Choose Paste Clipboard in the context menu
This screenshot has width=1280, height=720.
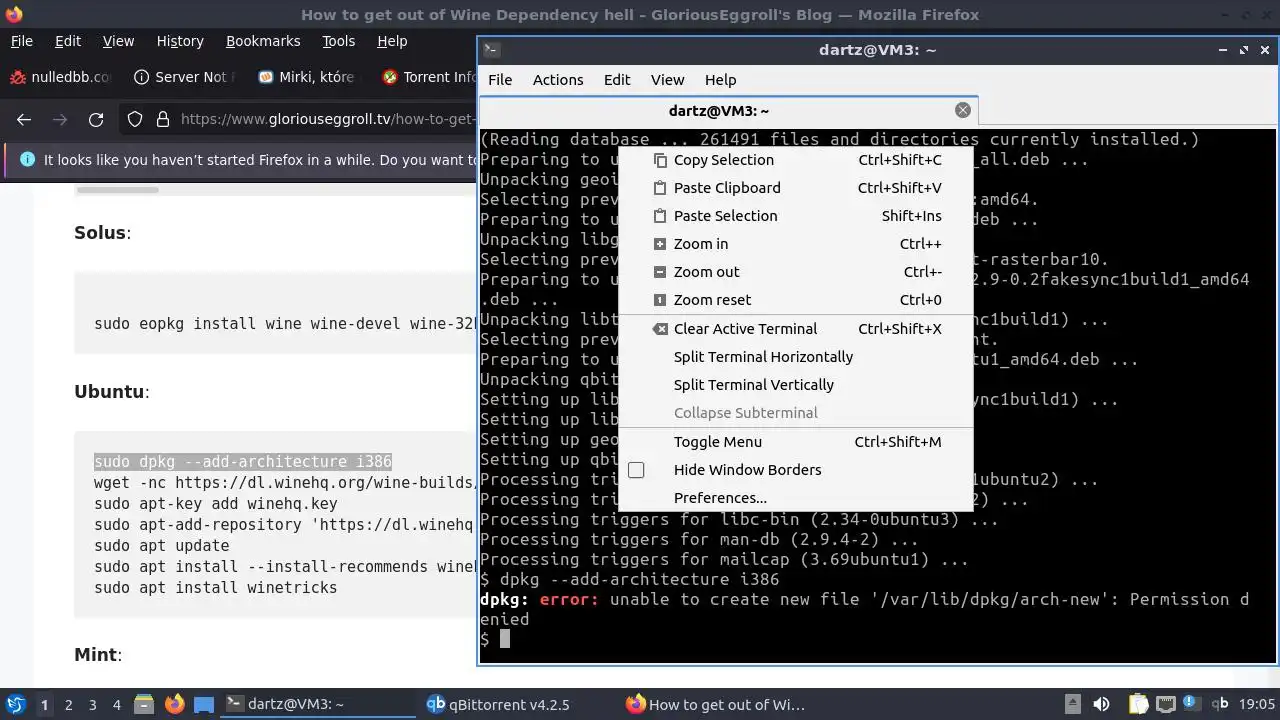point(796,188)
